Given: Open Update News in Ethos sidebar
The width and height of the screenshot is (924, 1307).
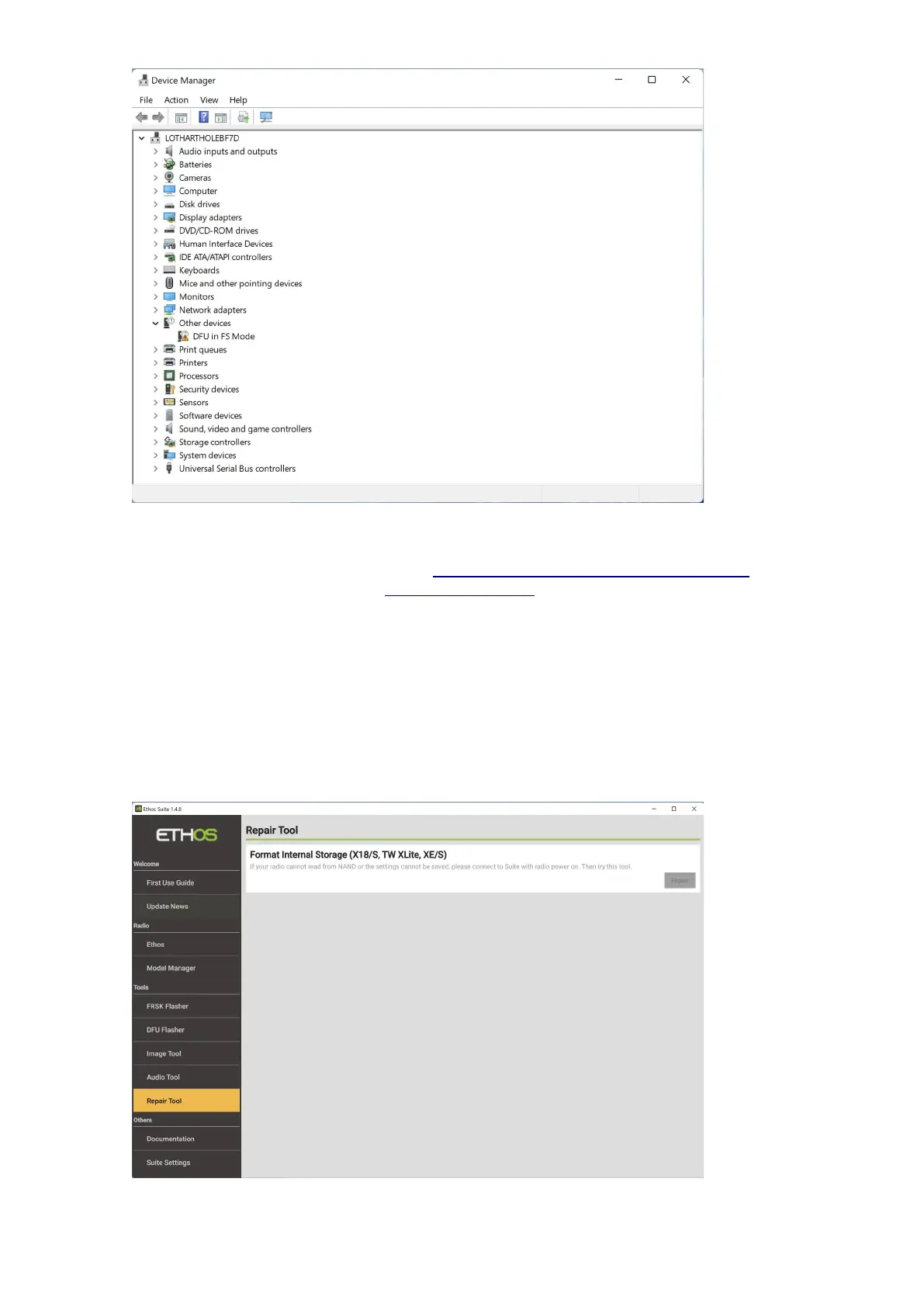Looking at the screenshot, I should [186, 906].
